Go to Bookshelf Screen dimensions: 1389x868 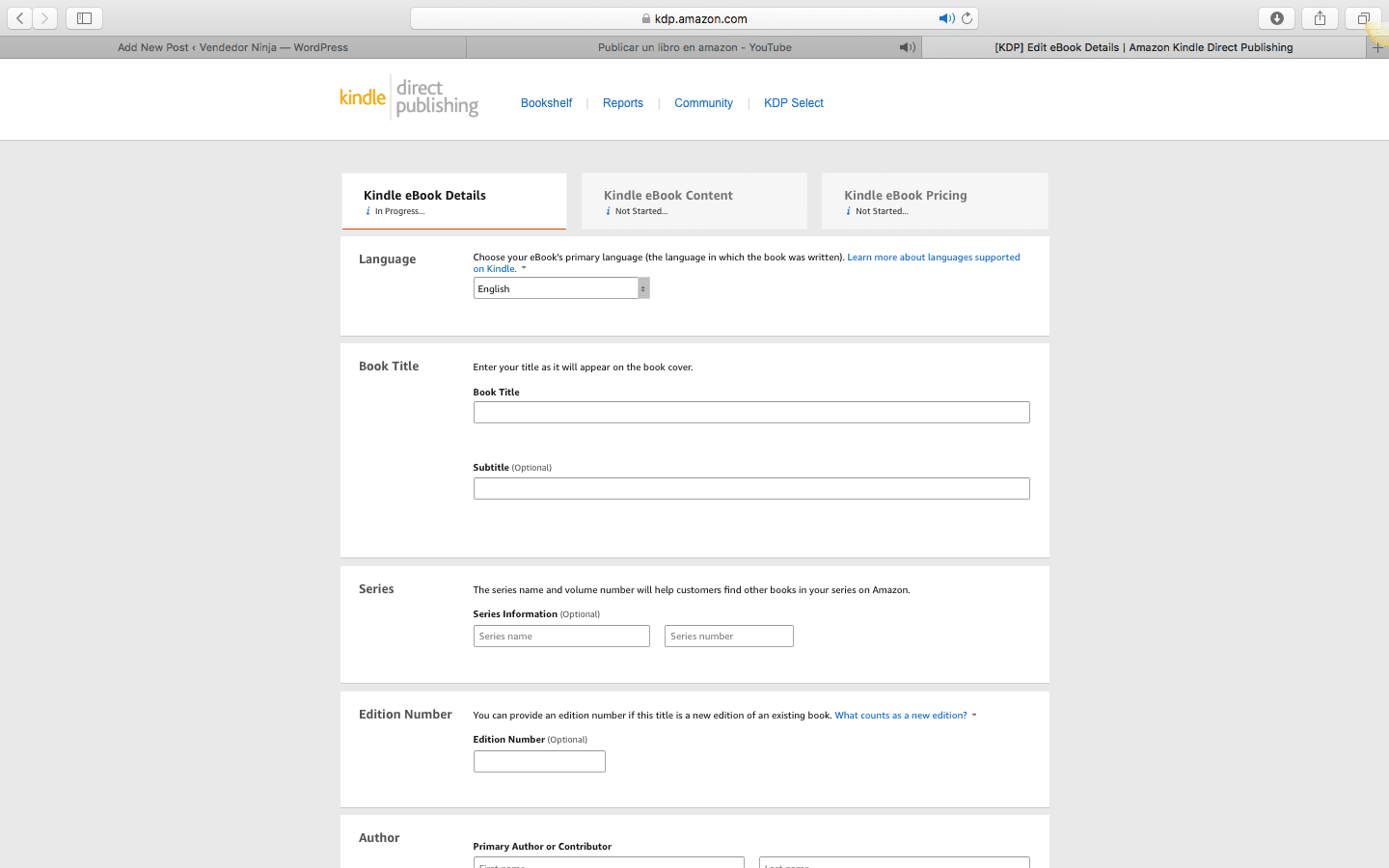[546, 103]
